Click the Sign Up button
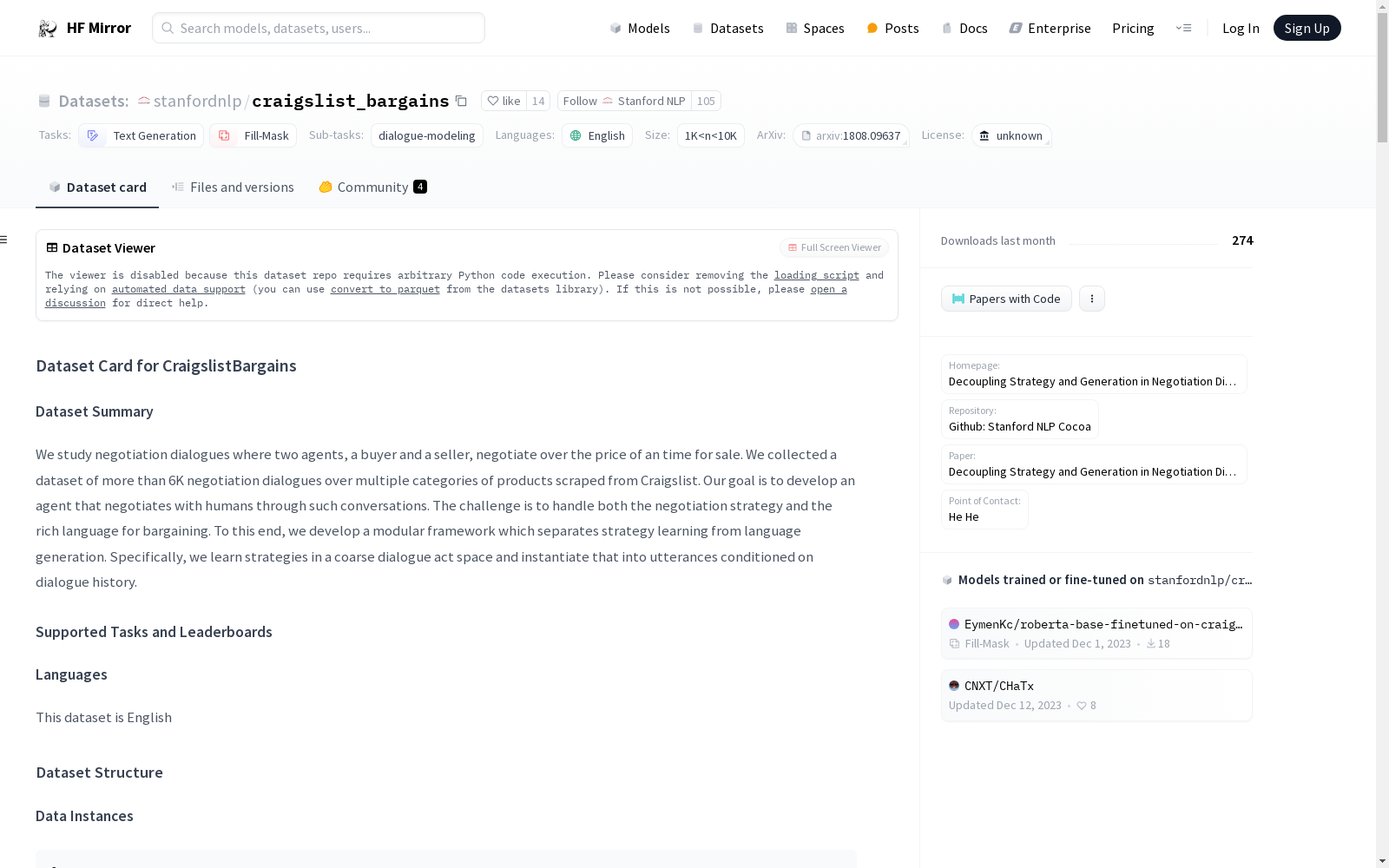 (1307, 27)
